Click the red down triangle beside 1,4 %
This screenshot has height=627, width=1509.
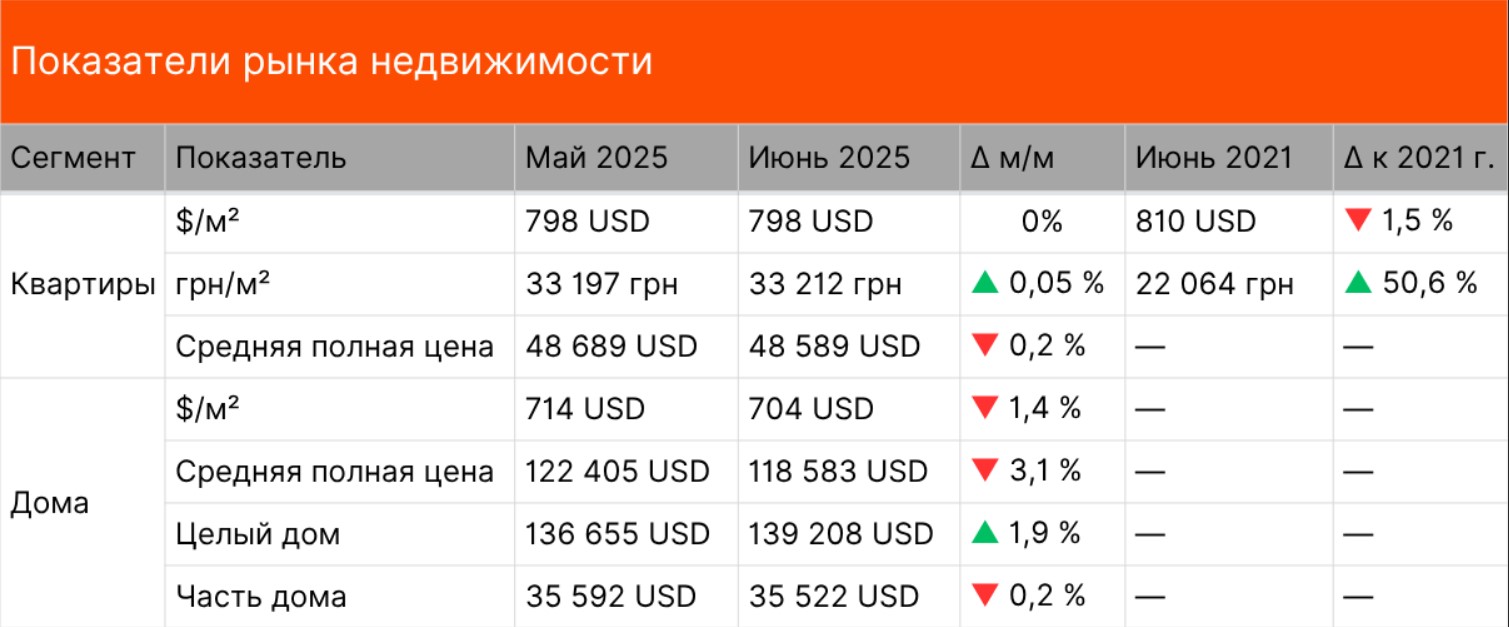[x=985, y=409]
